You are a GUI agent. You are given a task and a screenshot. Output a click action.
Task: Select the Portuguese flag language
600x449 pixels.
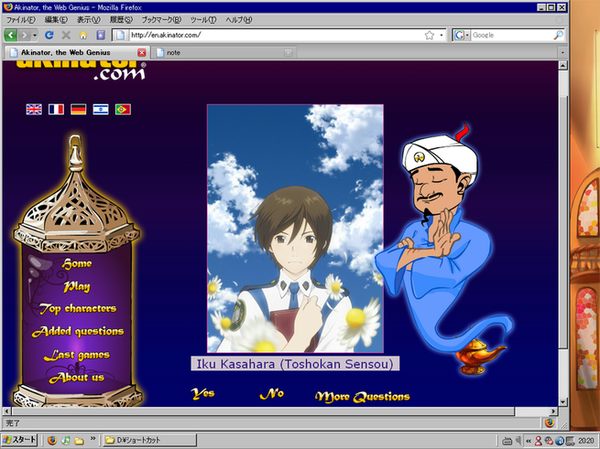(x=123, y=109)
